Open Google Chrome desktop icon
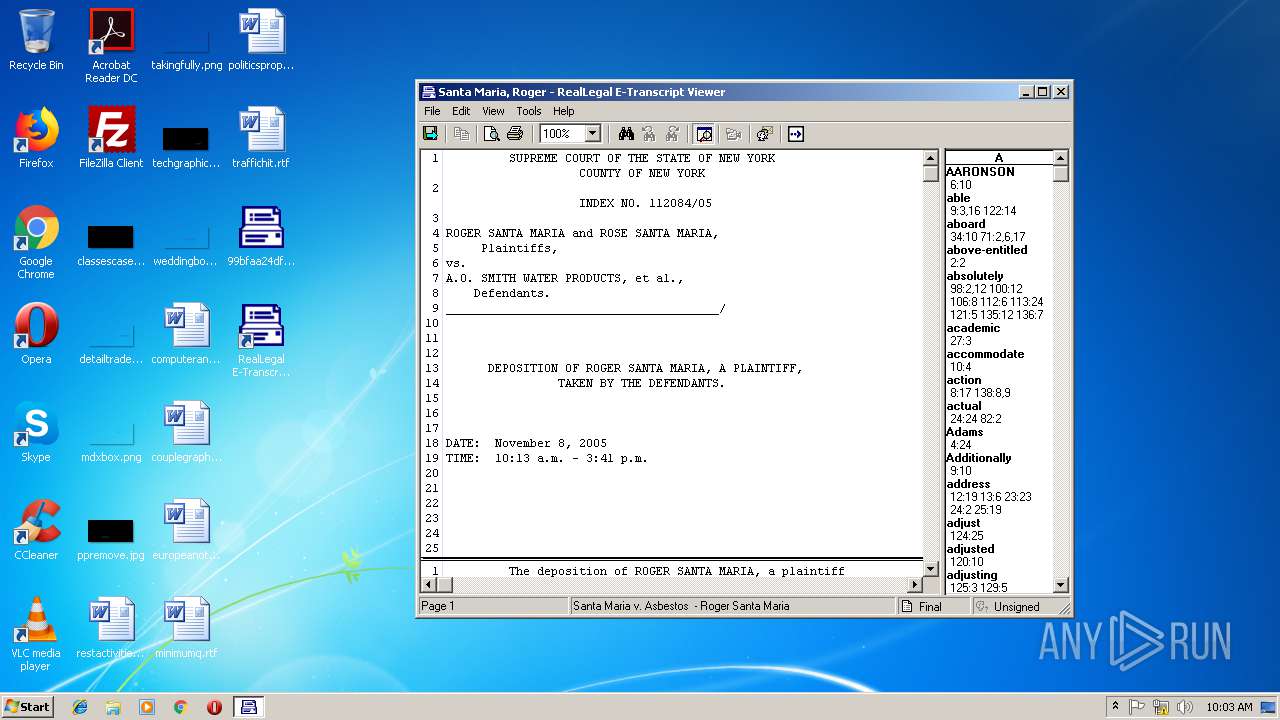The image size is (1280, 720). pyautogui.click(x=36, y=243)
